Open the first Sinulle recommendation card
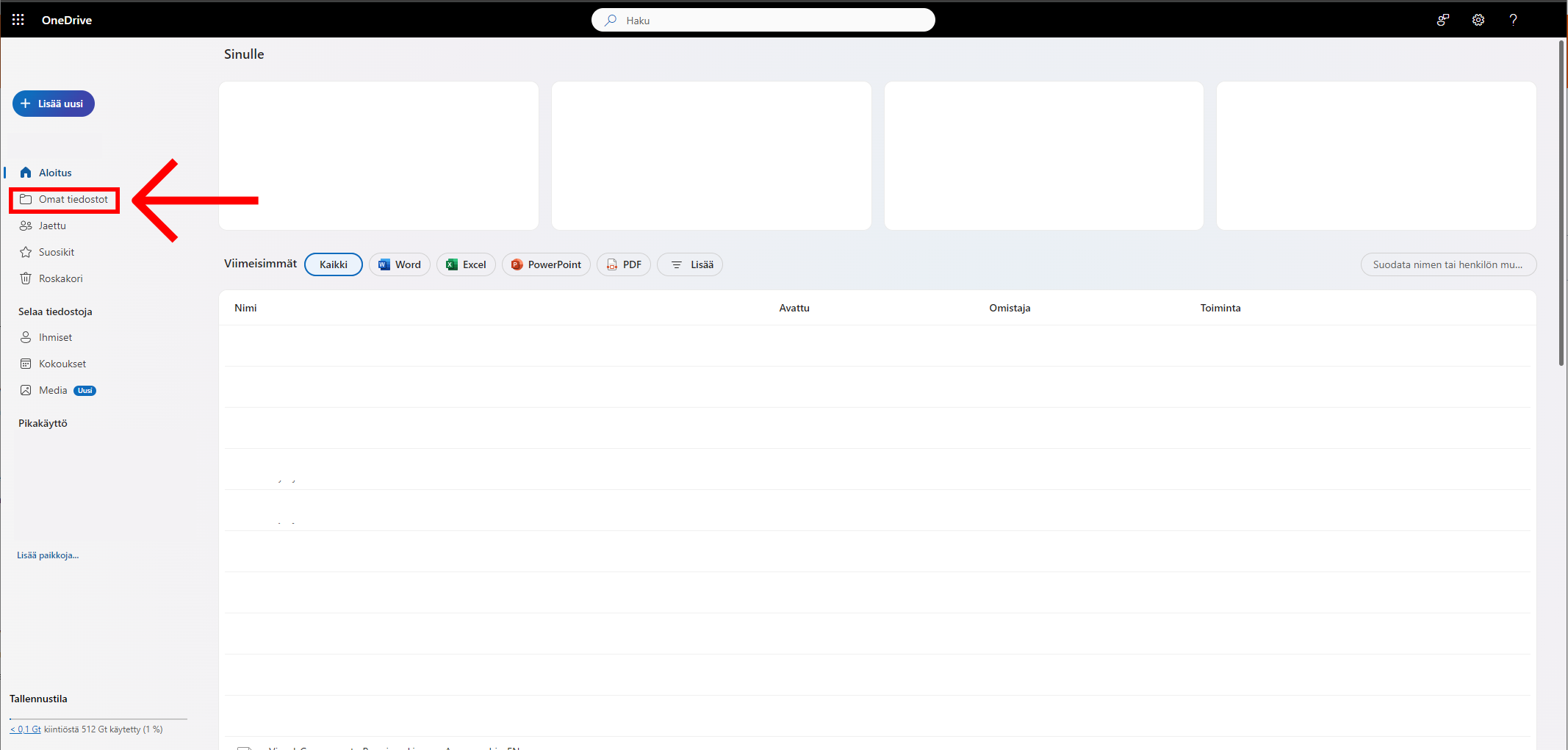 pos(379,156)
